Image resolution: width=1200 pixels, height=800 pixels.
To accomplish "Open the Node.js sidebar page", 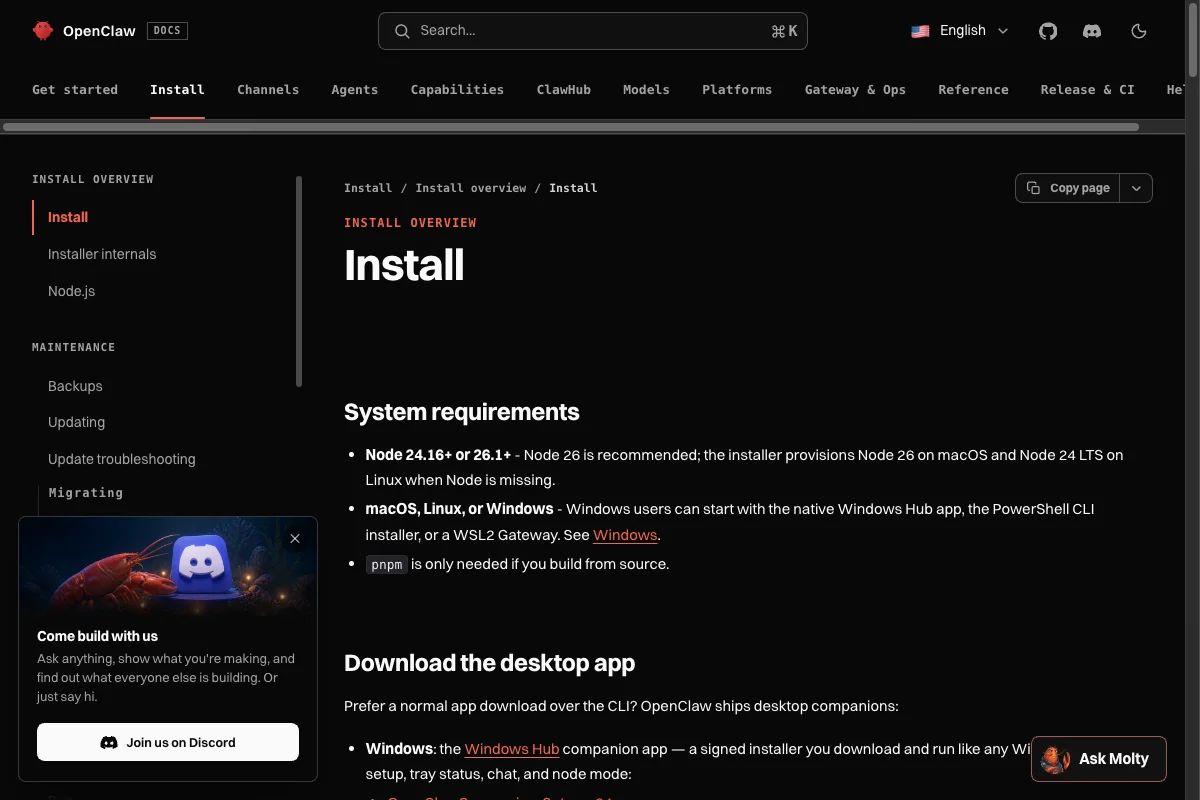I will (x=71, y=291).
